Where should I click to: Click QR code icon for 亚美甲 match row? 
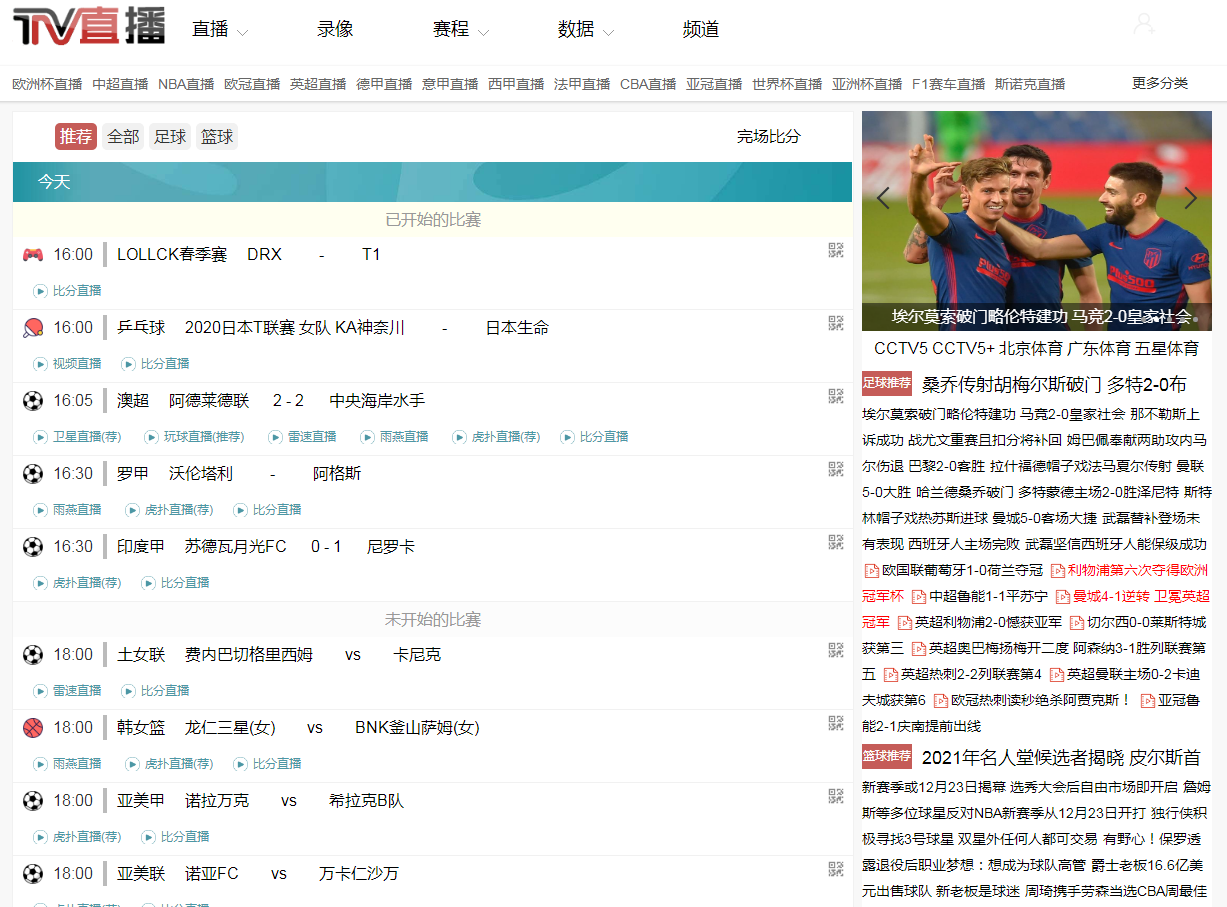click(x=836, y=796)
